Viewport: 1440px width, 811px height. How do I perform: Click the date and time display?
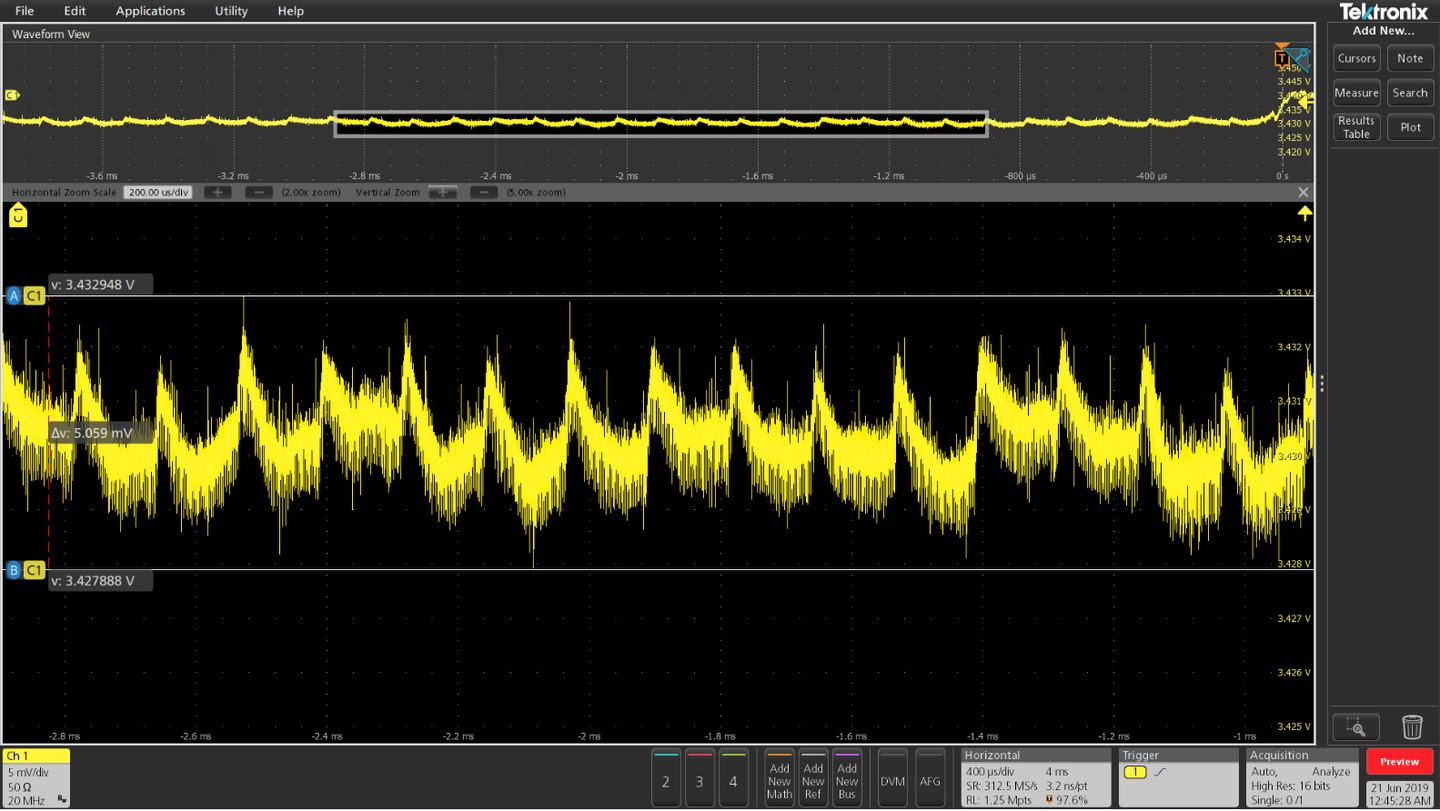click(1400, 794)
